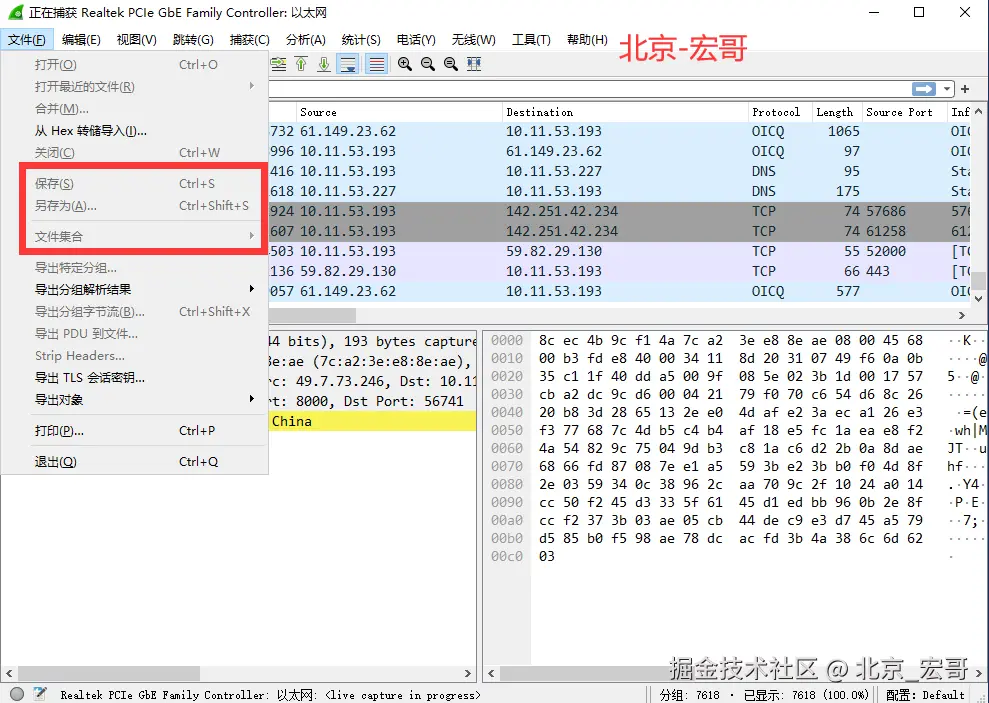The width and height of the screenshot is (989, 703).
Task: Open the 统计(S) menu
Action: [361, 40]
